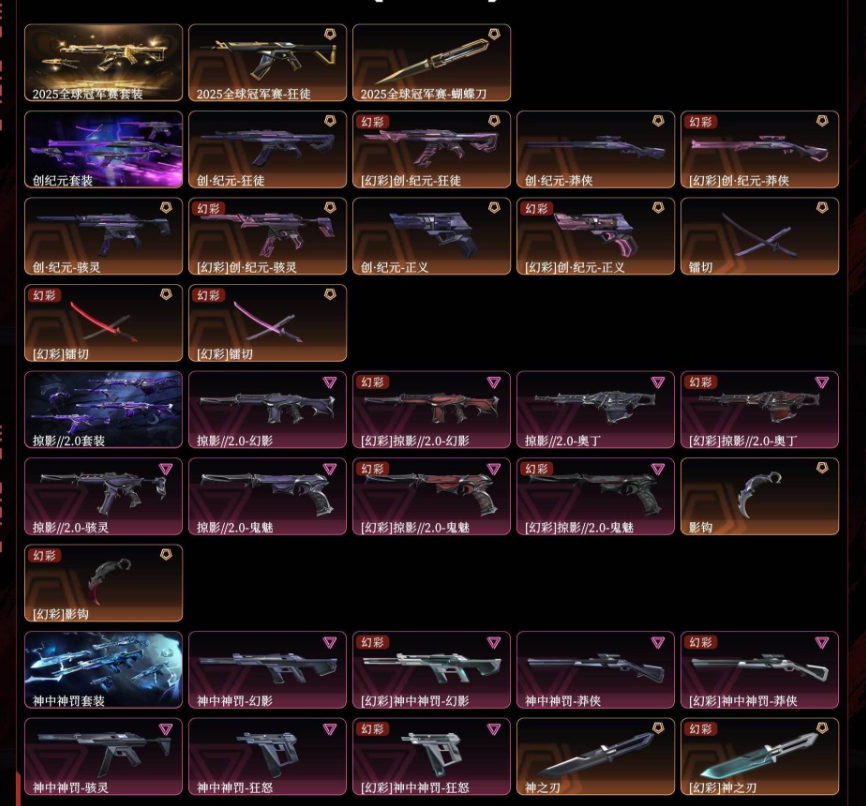This screenshot has height=806, width=866.
Task: Click the 幻彩 tag on [幻彩]创·纪元-狂徒
Action: [372, 122]
